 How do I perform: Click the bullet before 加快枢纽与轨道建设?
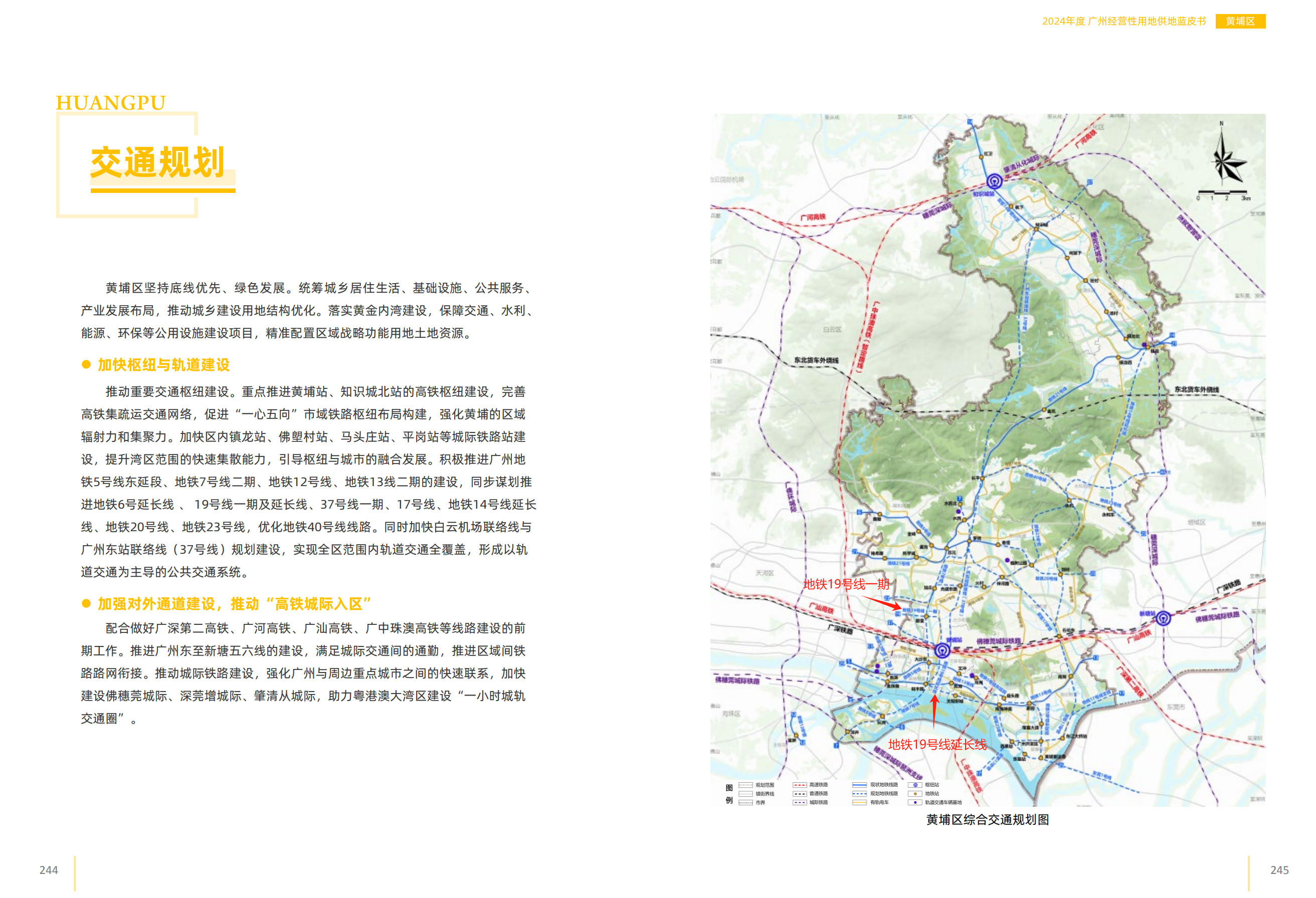86,364
